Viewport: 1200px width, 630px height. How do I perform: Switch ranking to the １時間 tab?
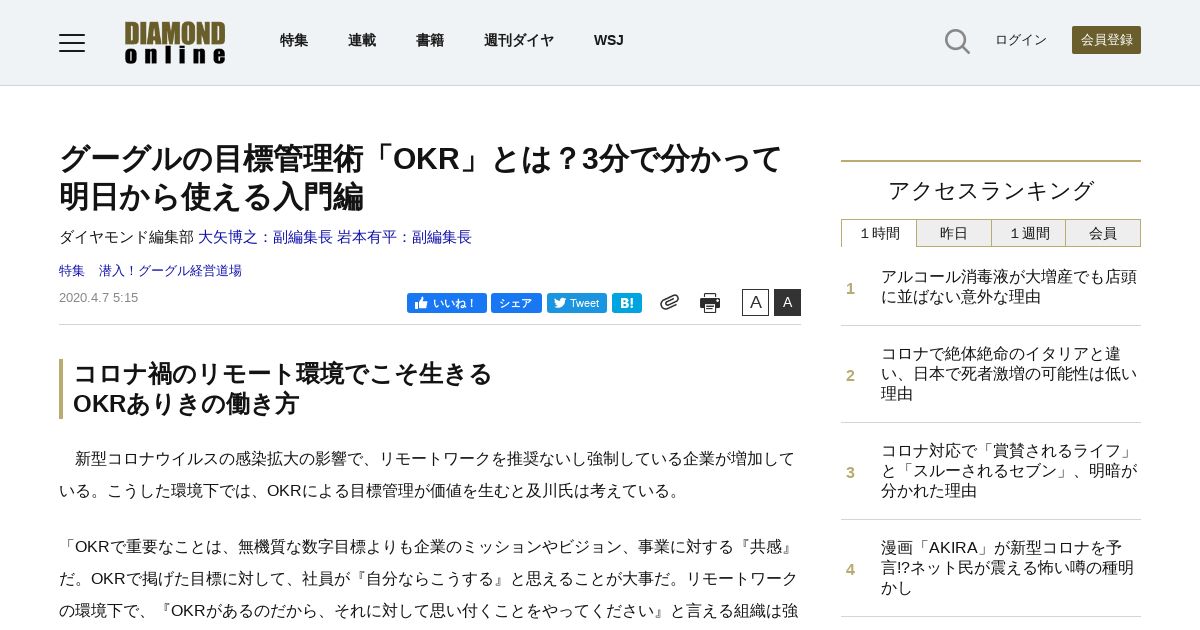click(879, 233)
